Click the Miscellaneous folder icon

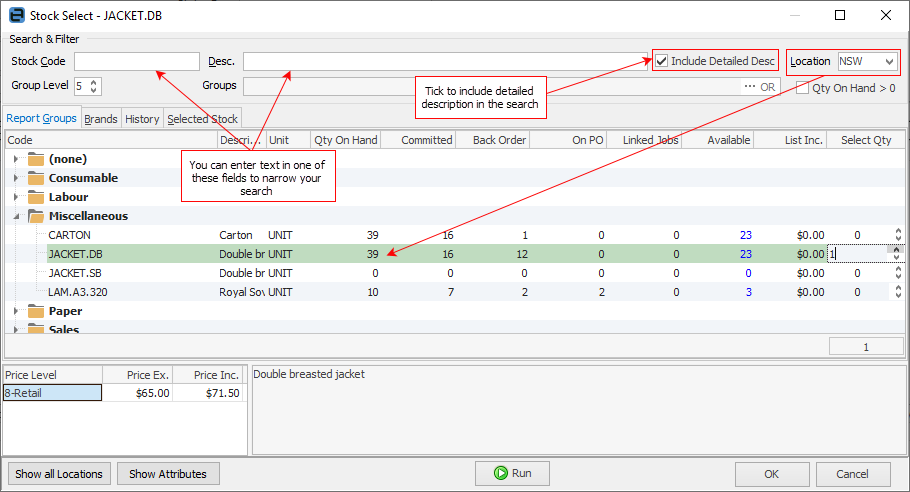36,216
